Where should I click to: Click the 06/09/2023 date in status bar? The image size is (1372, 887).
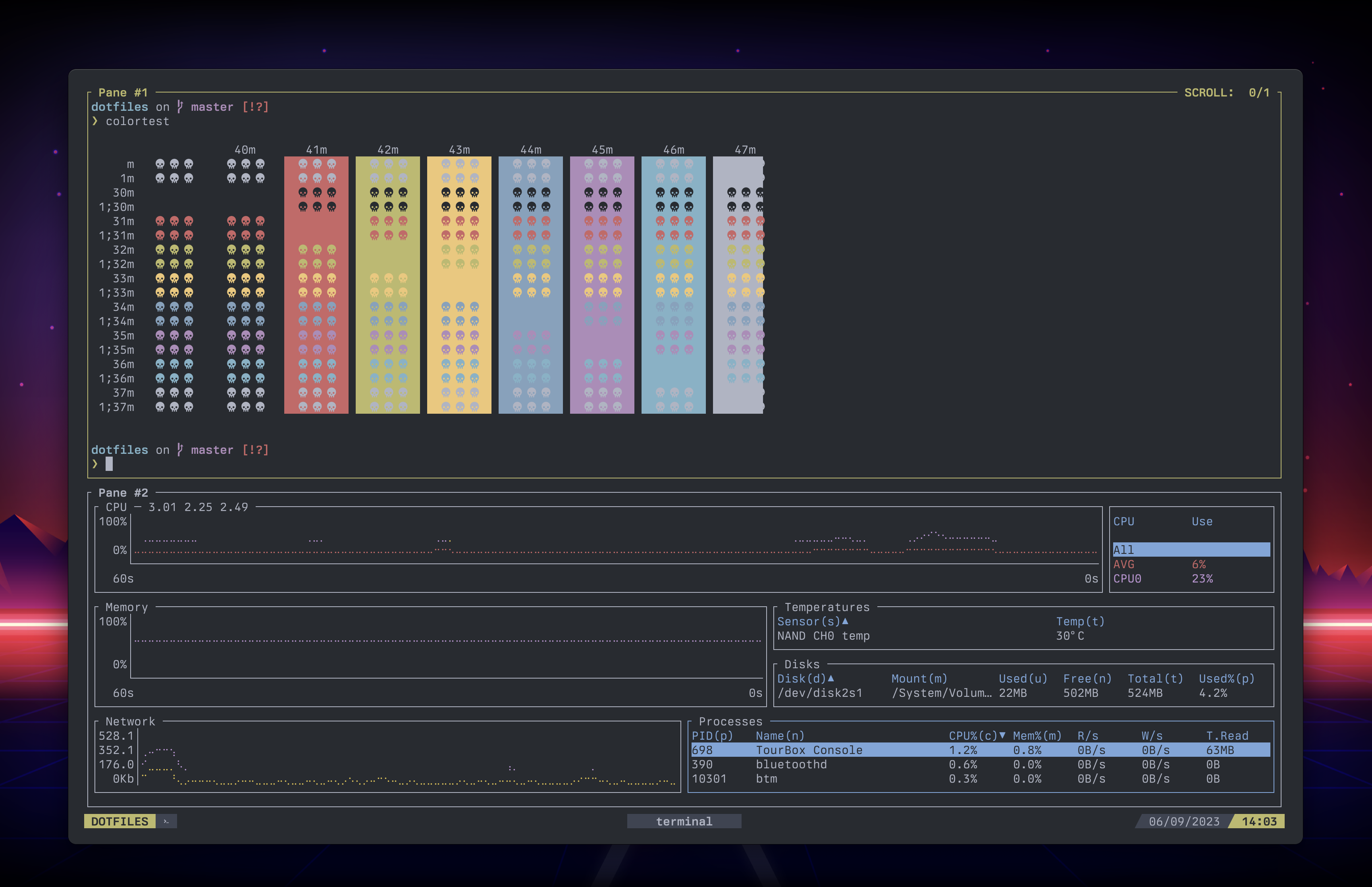[x=1184, y=821]
